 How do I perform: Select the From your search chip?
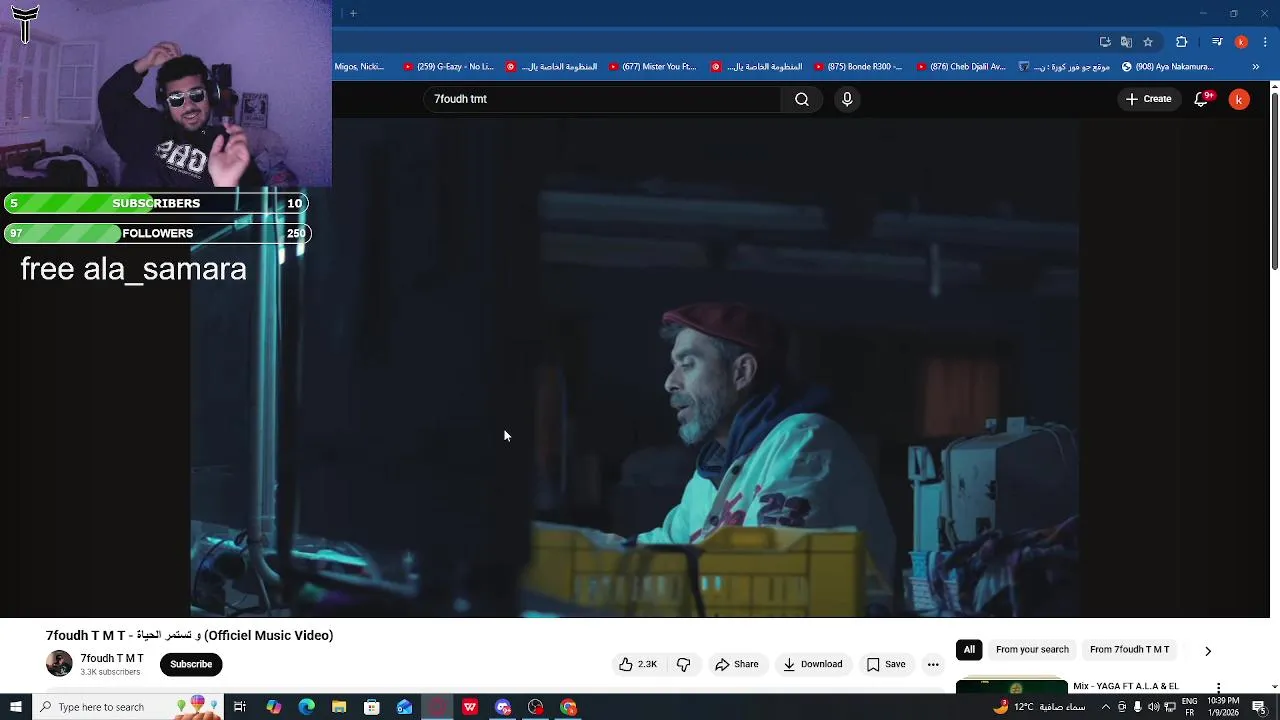(1032, 650)
